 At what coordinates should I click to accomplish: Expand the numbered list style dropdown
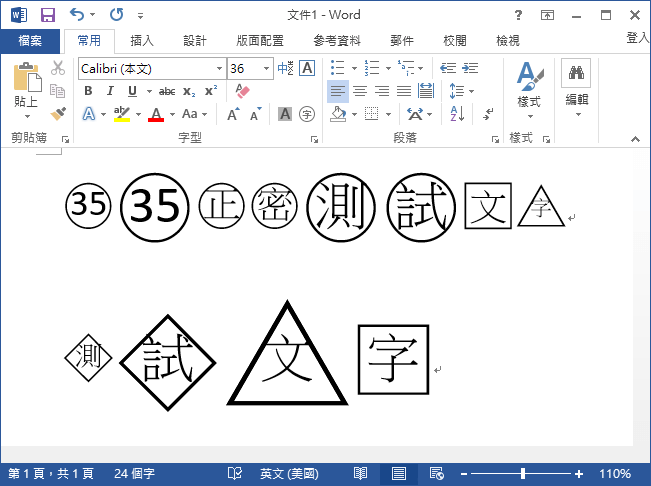coord(388,68)
